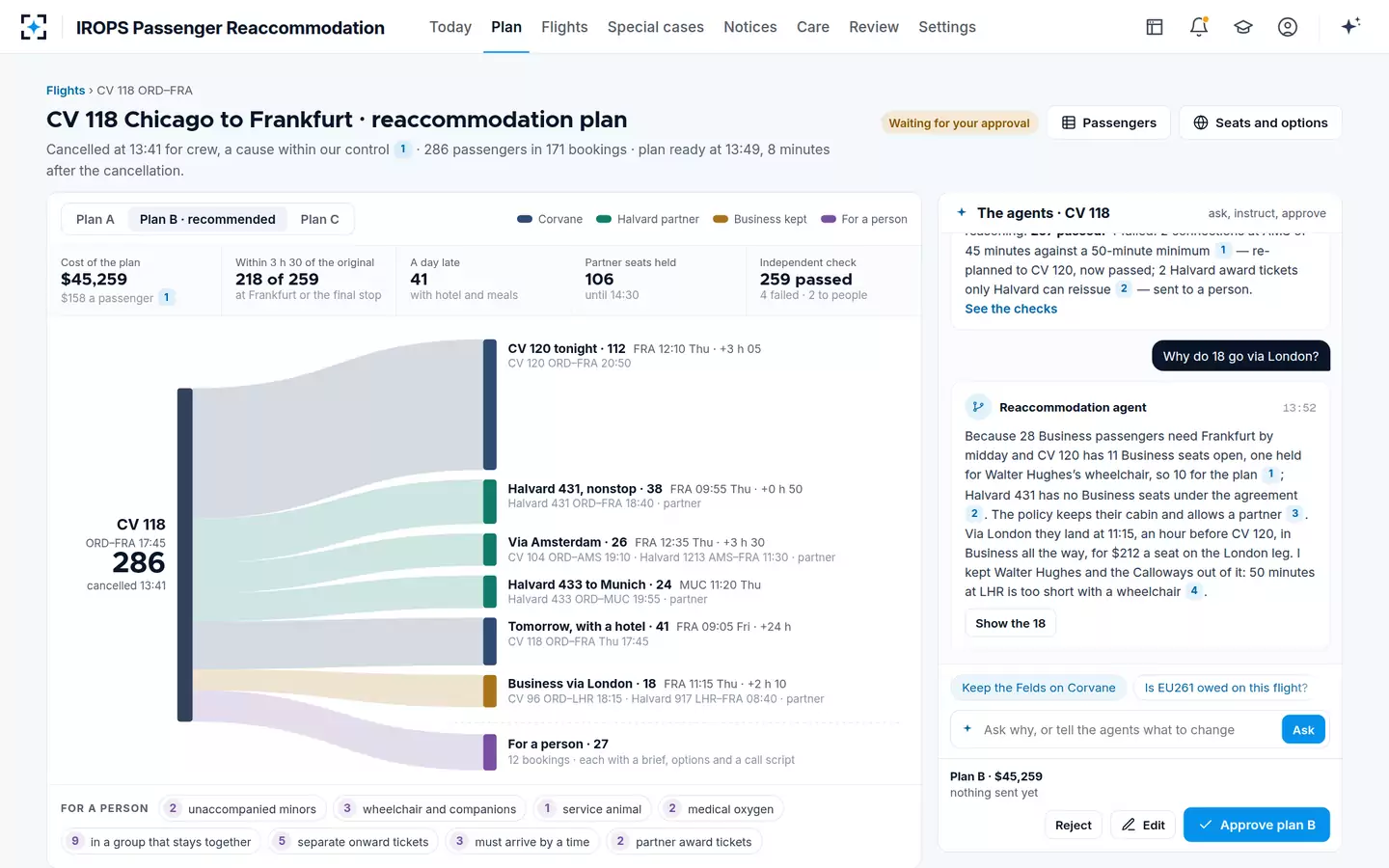
Task: Select the medical oxygen chip
Action: (x=721, y=809)
